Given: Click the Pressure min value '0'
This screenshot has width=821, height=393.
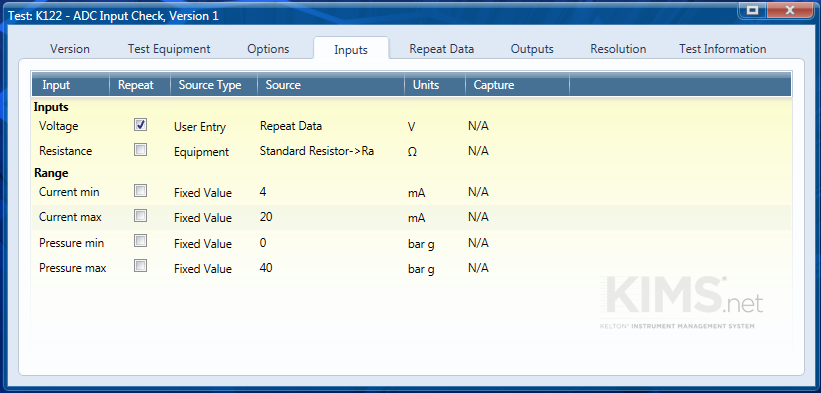Looking at the screenshot, I should 263,243.
